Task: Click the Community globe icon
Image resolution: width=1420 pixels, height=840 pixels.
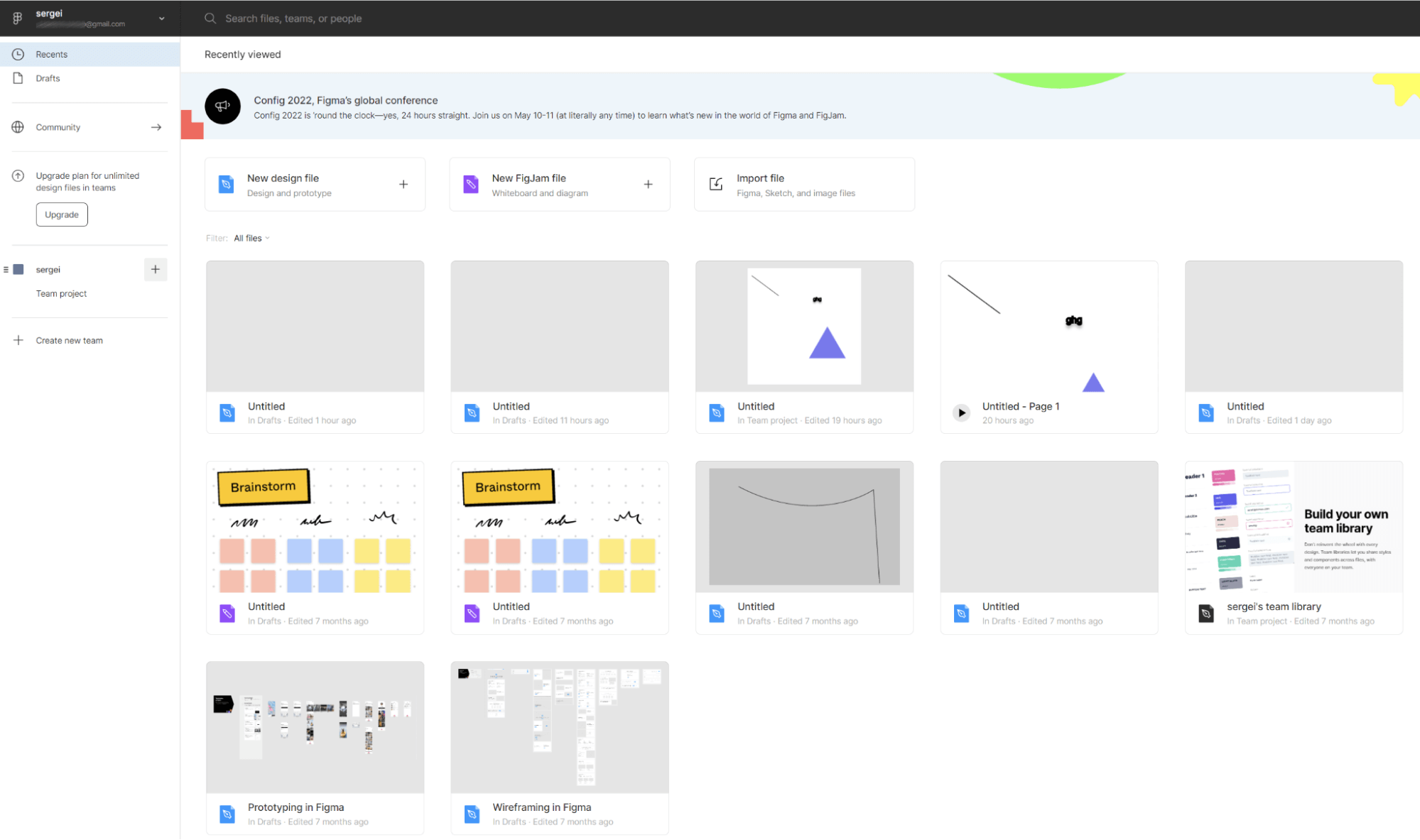Action: click(x=18, y=127)
